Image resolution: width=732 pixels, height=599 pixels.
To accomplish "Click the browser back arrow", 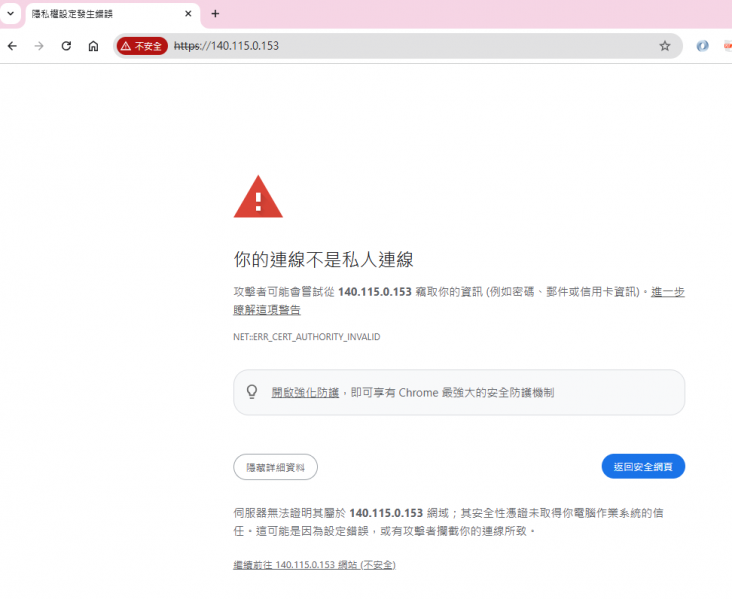I will click(x=12, y=46).
